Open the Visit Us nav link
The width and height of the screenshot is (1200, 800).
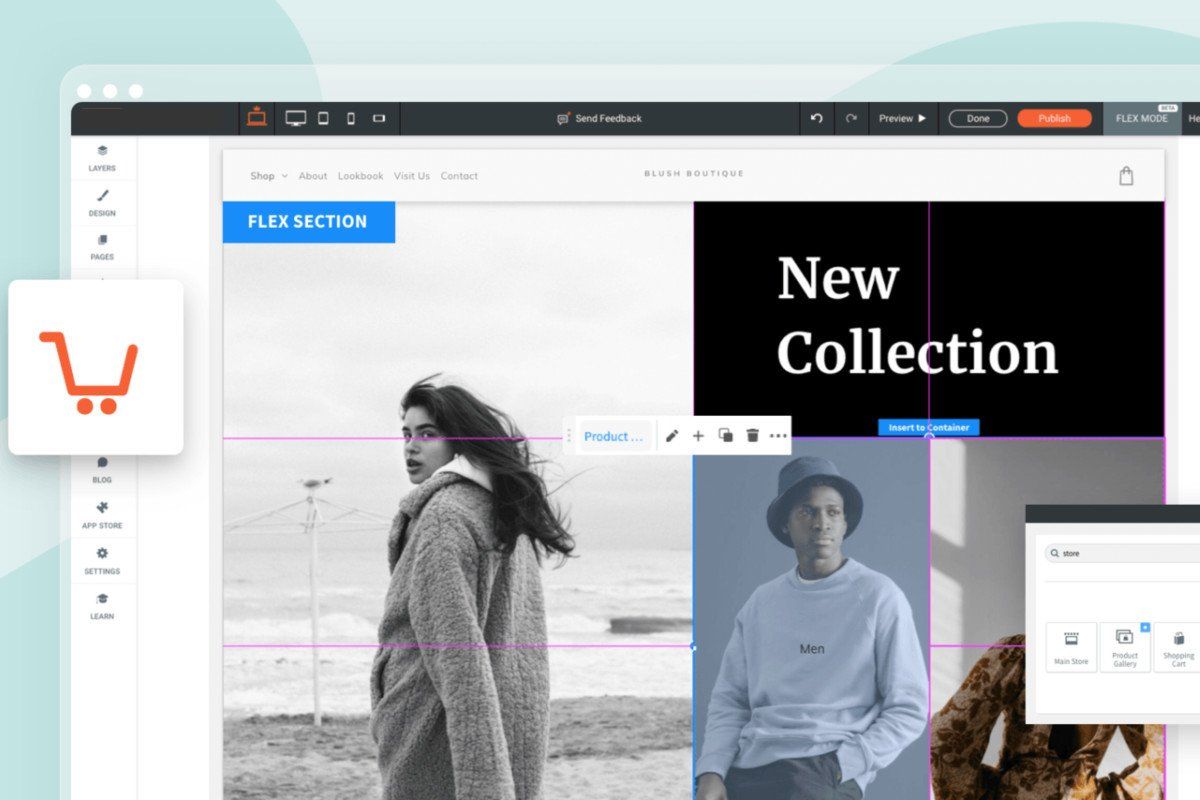tap(411, 176)
